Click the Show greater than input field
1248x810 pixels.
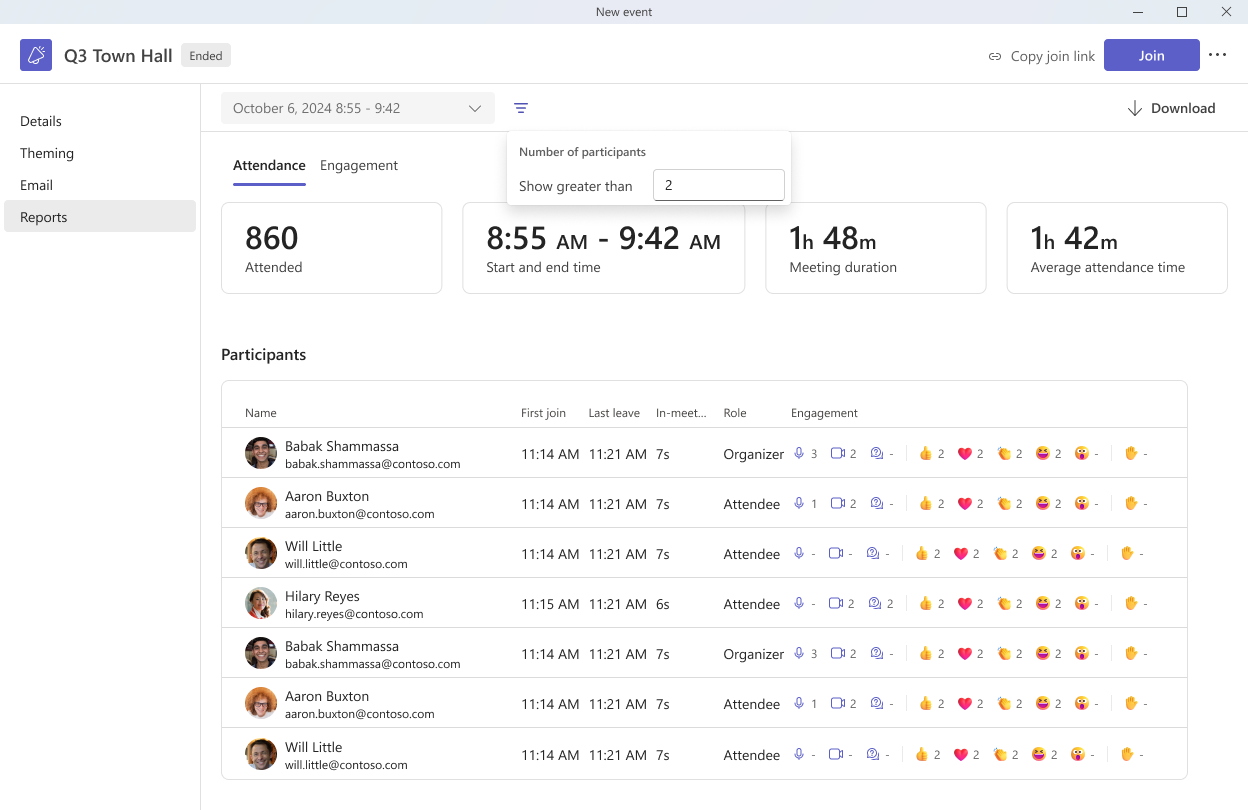coord(718,185)
